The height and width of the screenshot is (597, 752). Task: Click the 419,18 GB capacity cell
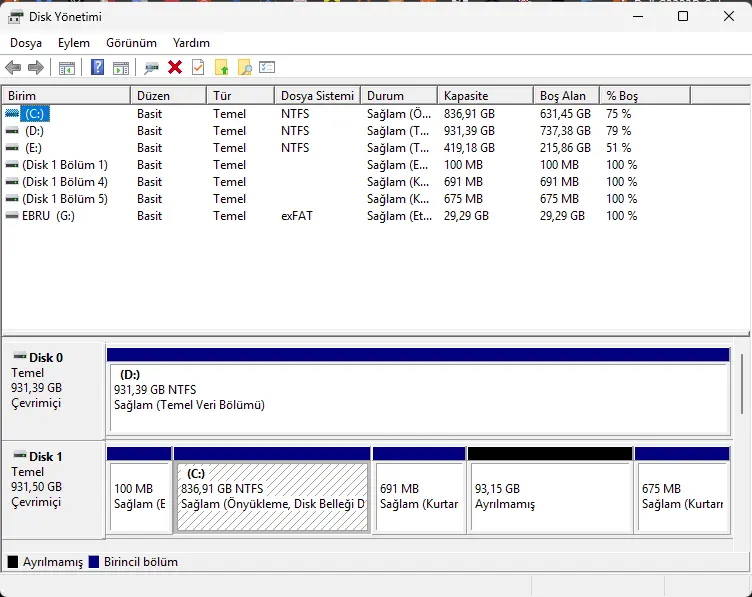[469, 148]
